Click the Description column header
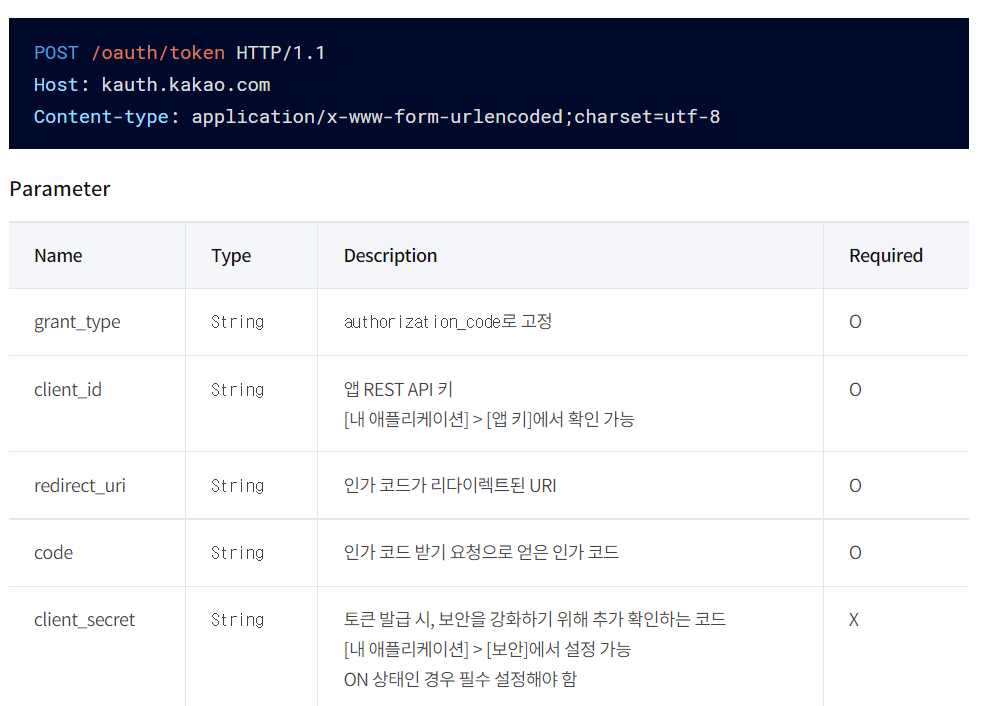The image size is (989, 706). [390, 256]
